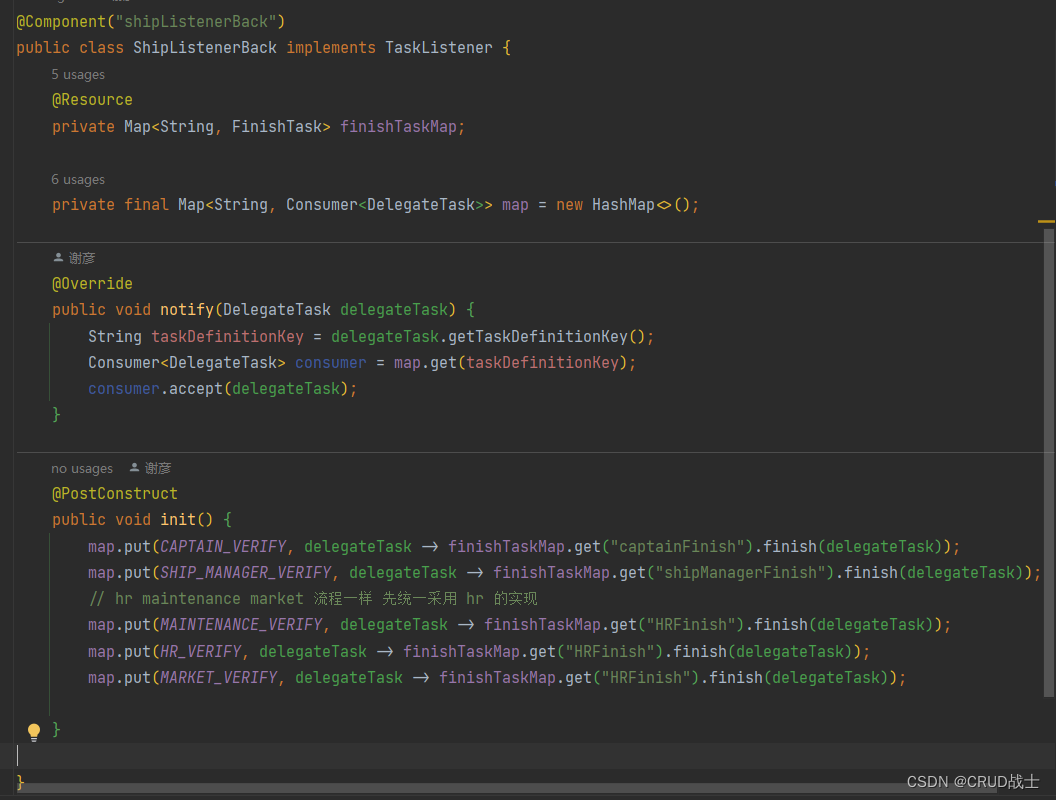Click the "6 usages" inlay hint

pos(78,179)
